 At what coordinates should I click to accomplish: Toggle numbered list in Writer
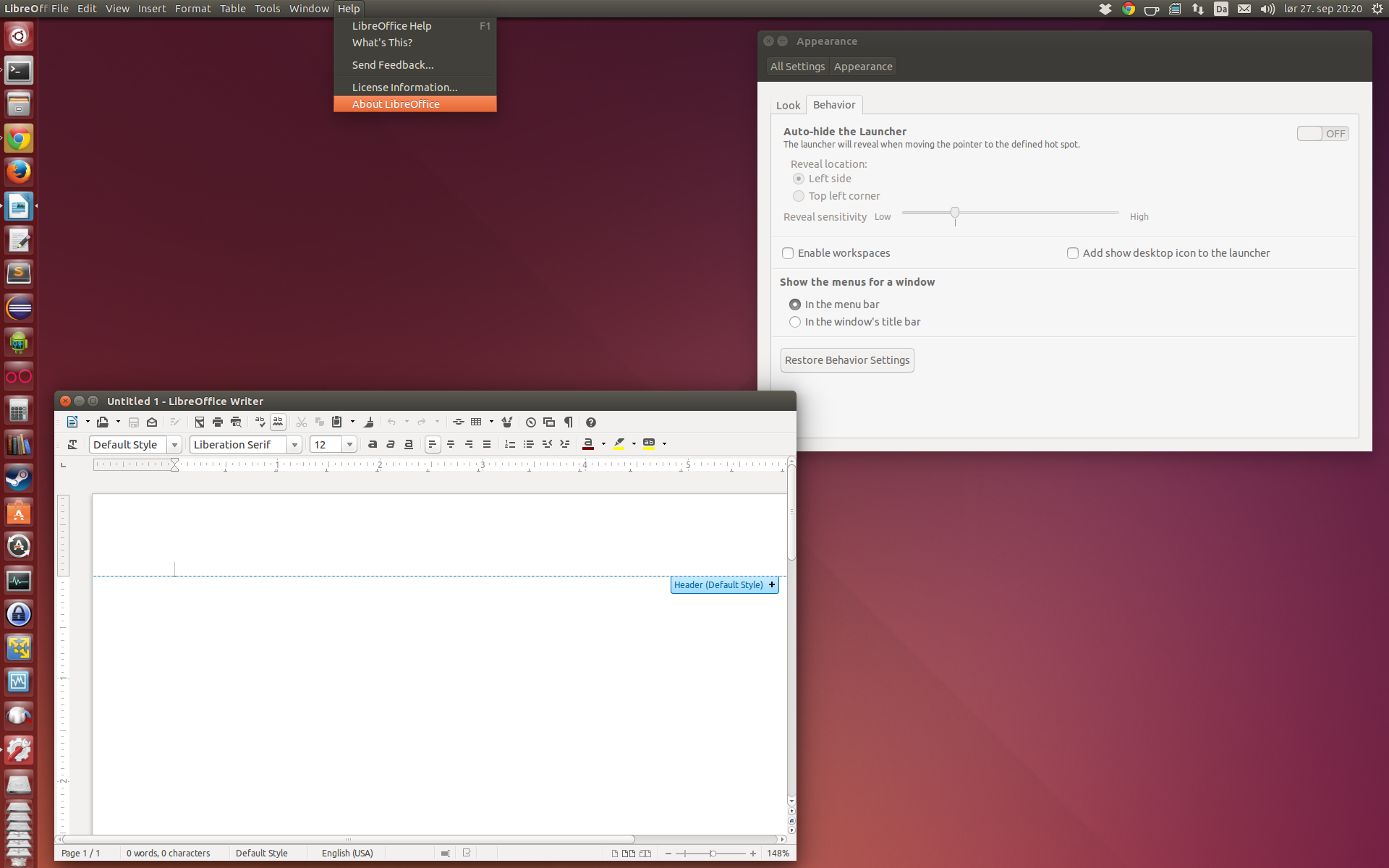(510, 444)
